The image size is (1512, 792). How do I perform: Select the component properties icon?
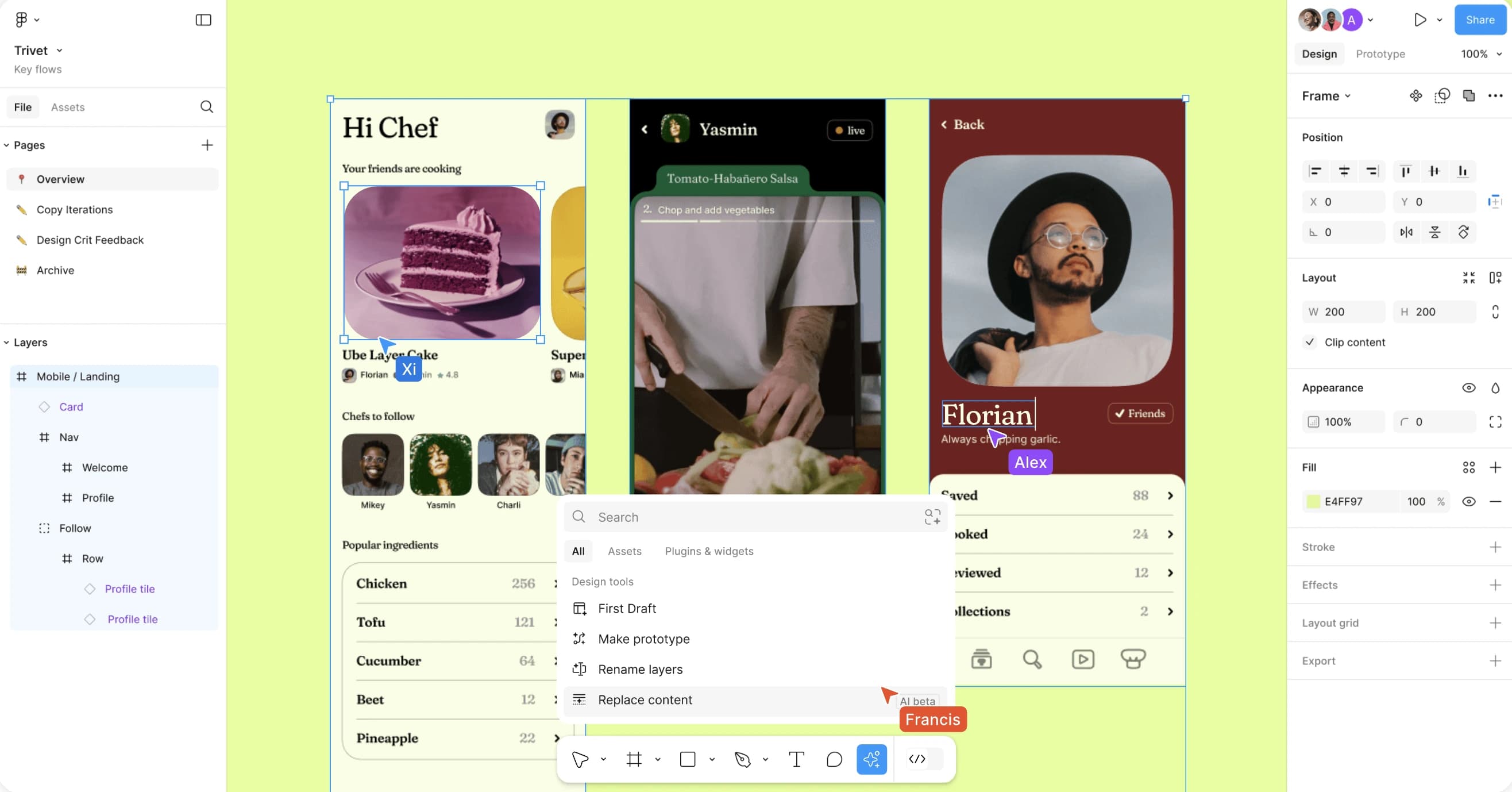point(1415,95)
